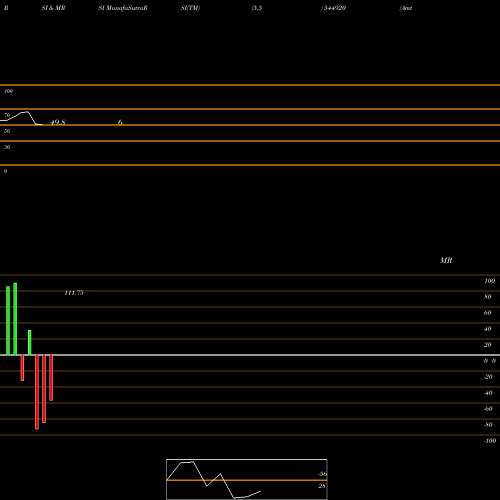The width and height of the screenshot is (500, 500).
Task: Click the short green MR bar
Action: pyautogui.click(x=30, y=343)
